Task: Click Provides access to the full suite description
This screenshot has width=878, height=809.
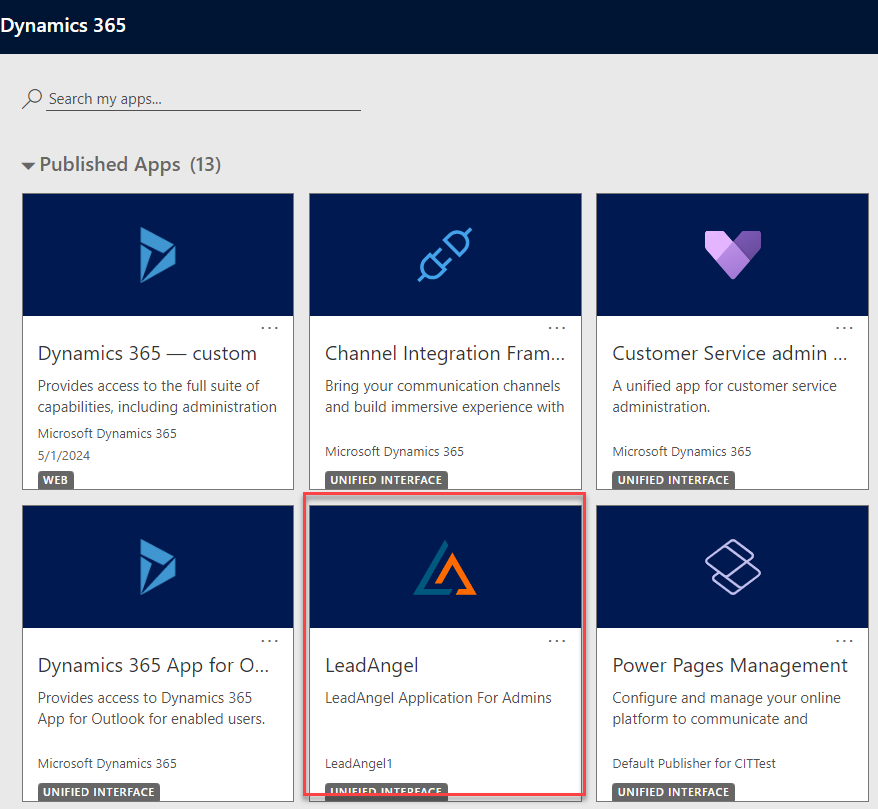Action: coord(157,396)
